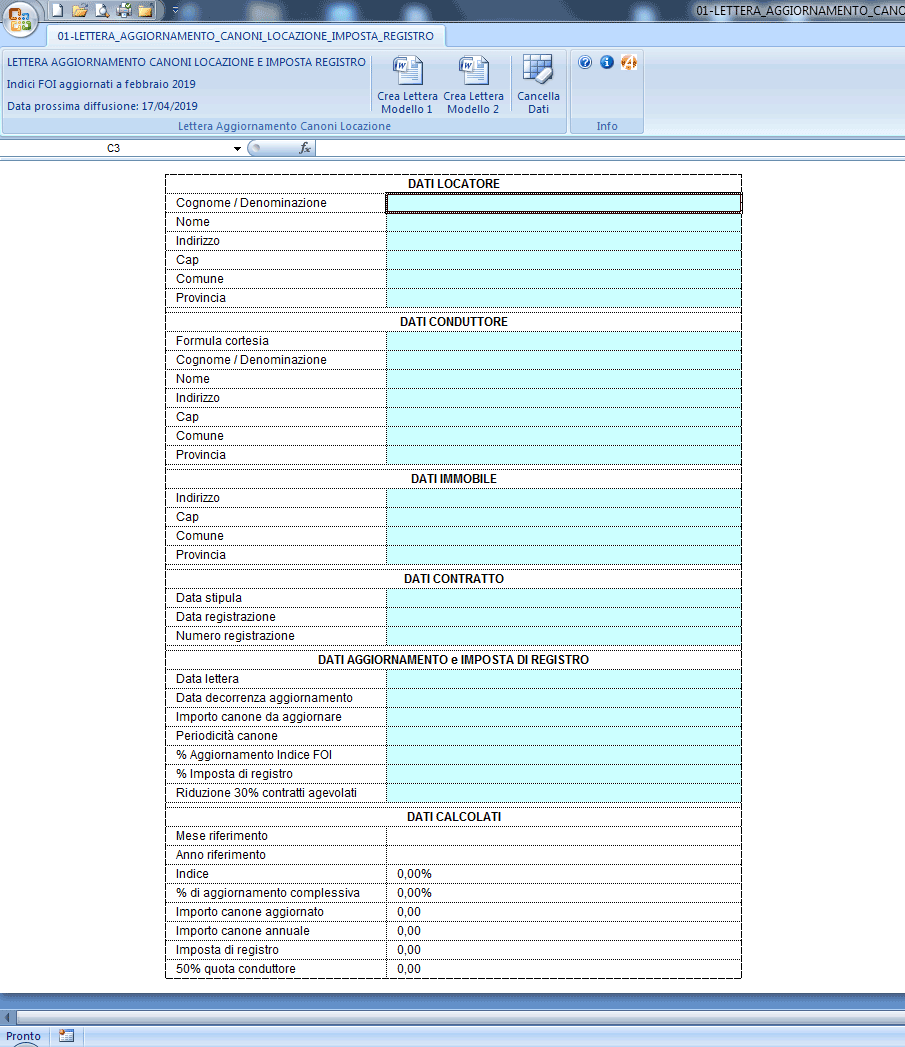Screen dimensions: 905x1047
Task: Click the horizontal scrollbar left arrow
Action: [x=7, y=1018]
